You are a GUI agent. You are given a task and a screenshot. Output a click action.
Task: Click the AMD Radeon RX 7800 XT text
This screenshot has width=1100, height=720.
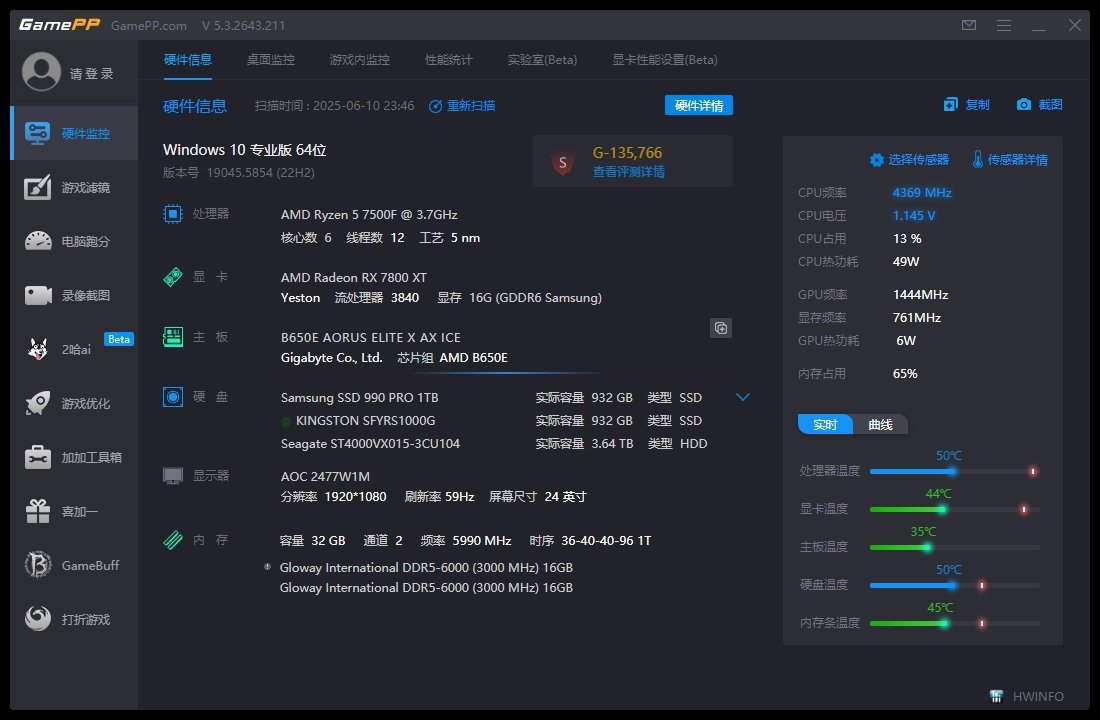point(354,277)
